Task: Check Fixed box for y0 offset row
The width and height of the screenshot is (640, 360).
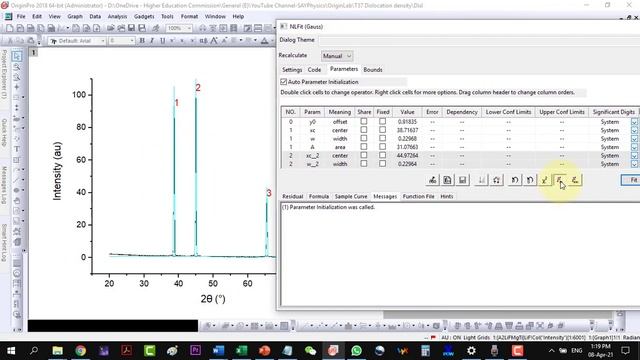Action: (x=382, y=122)
